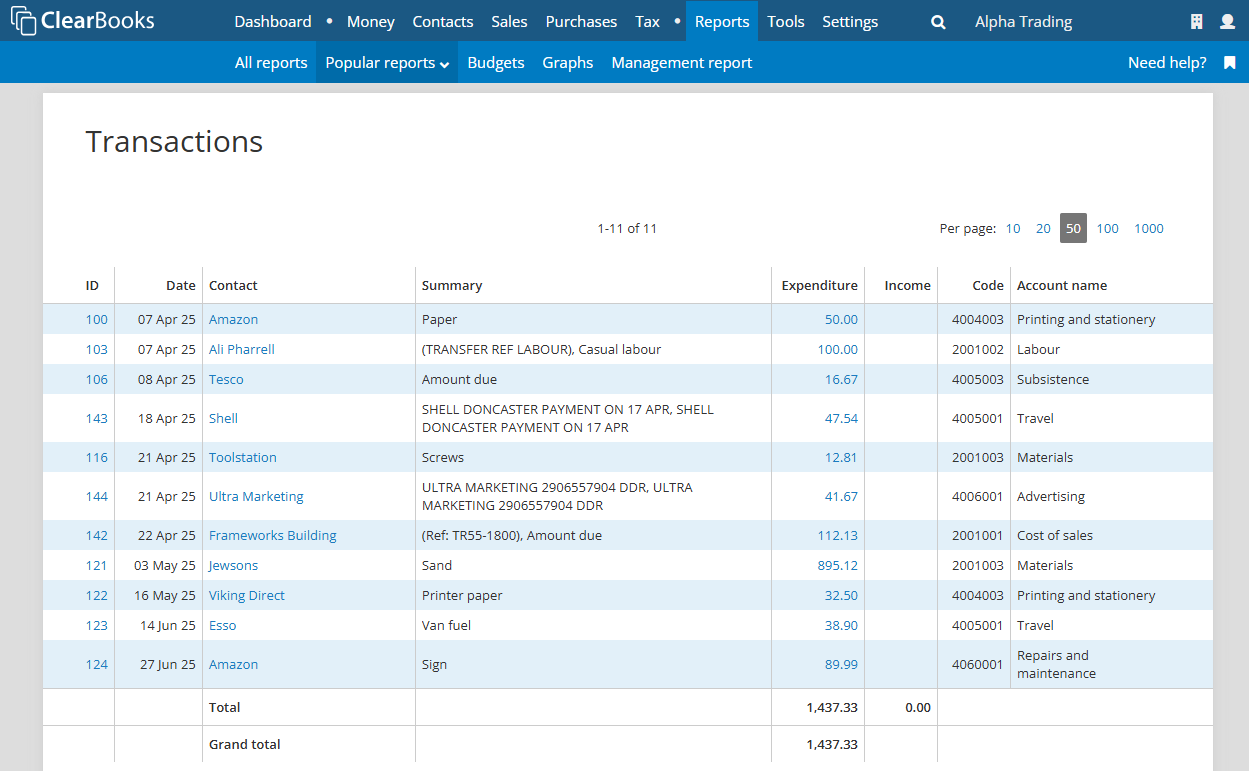Open the Settings menu
Image resolution: width=1249 pixels, height=771 pixels.
[x=850, y=21]
